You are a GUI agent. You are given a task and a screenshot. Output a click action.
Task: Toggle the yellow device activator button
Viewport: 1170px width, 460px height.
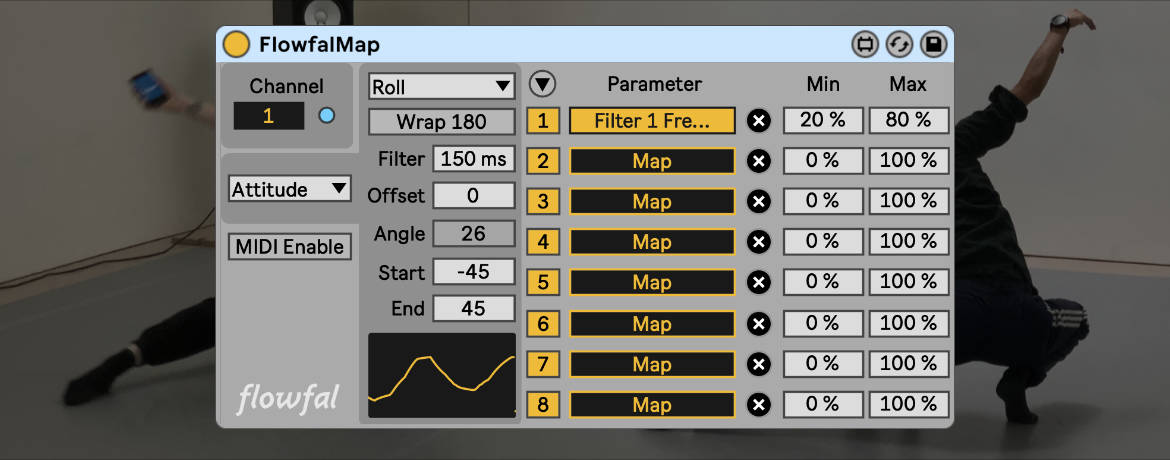coord(236,44)
